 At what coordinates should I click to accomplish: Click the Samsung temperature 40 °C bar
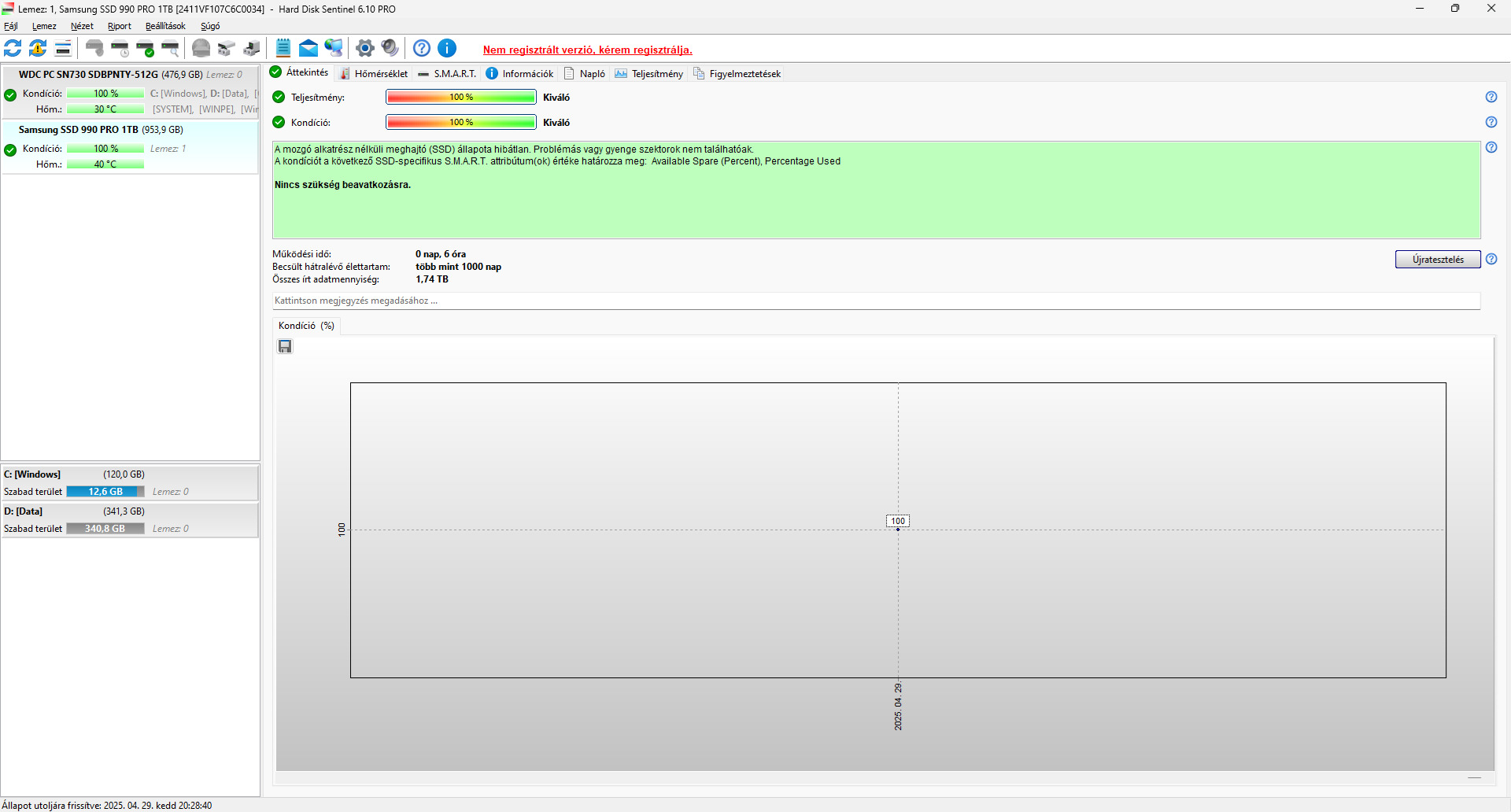[105, 164]
